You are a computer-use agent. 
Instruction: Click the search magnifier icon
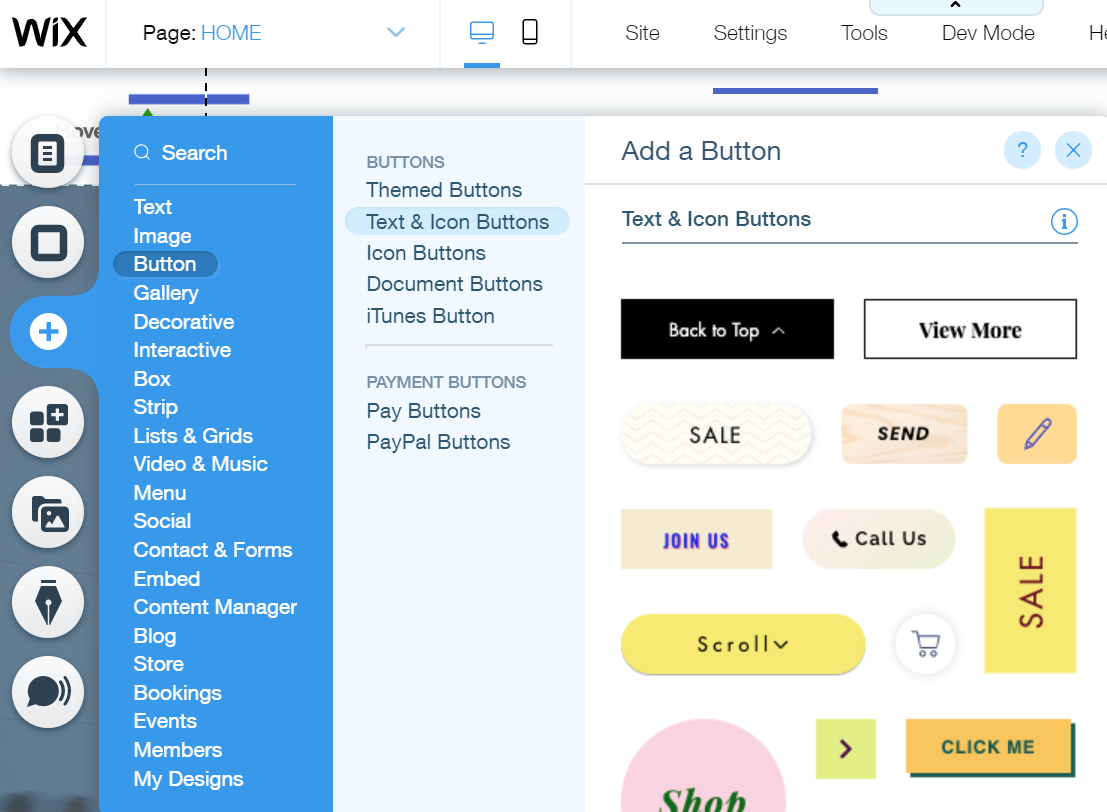(x=142, y=153)
